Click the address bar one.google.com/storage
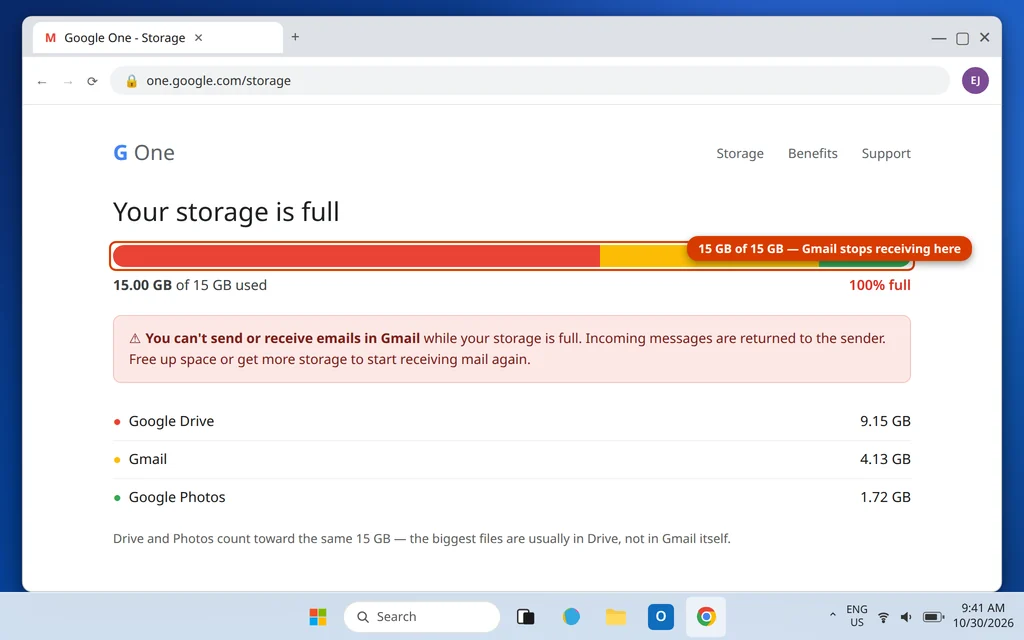1024x640 pixels. (x=530, y=80)
